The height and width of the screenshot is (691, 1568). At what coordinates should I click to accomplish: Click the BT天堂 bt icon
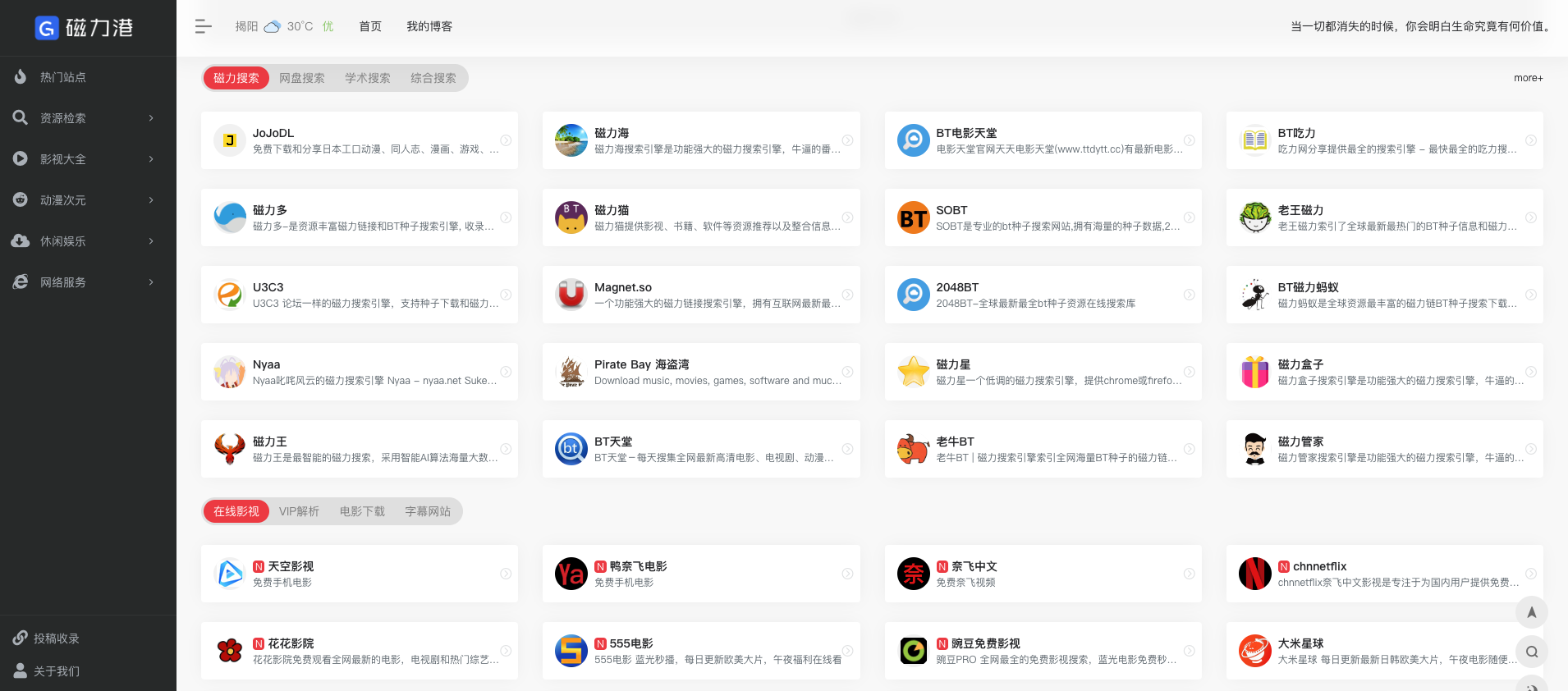pyautogui.click(x=571, y=449)
